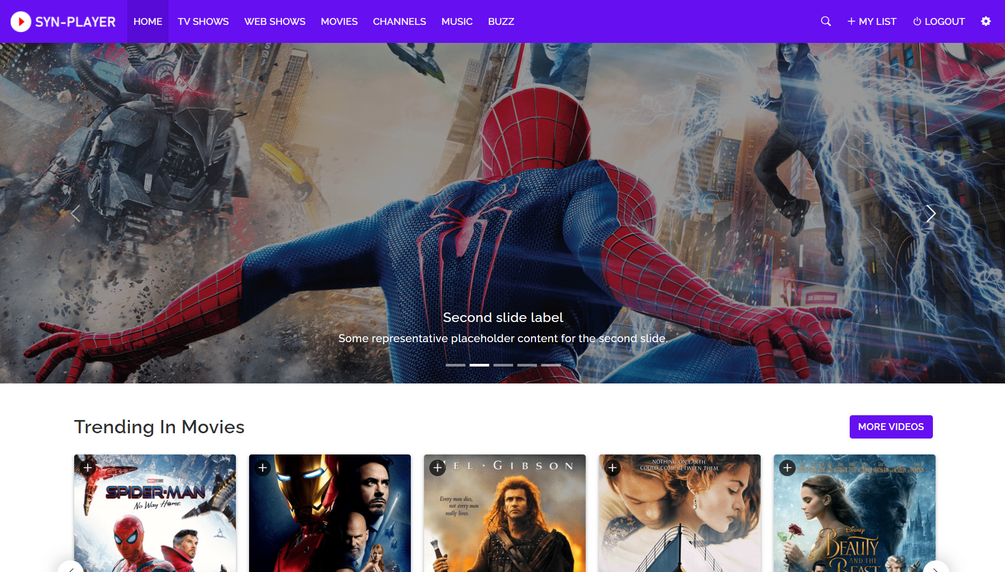Screen dimensions: 1005x572
Task: Browse the Channels section
Action: [x=399, y=21]
